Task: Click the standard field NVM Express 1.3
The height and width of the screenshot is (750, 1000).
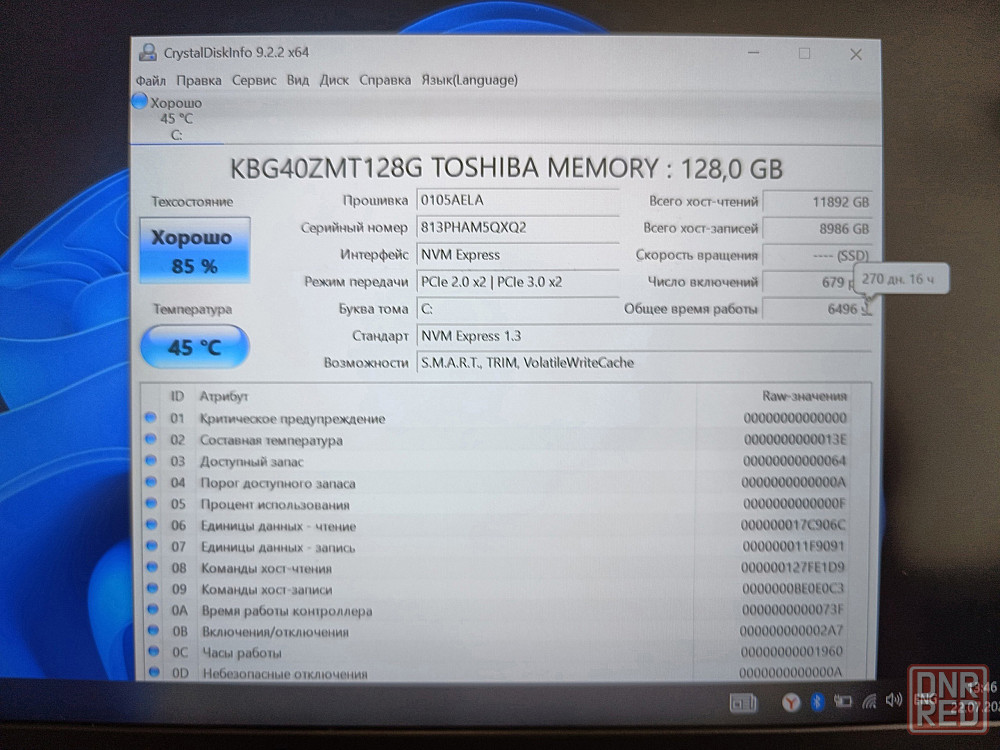Action: [643, 336]
